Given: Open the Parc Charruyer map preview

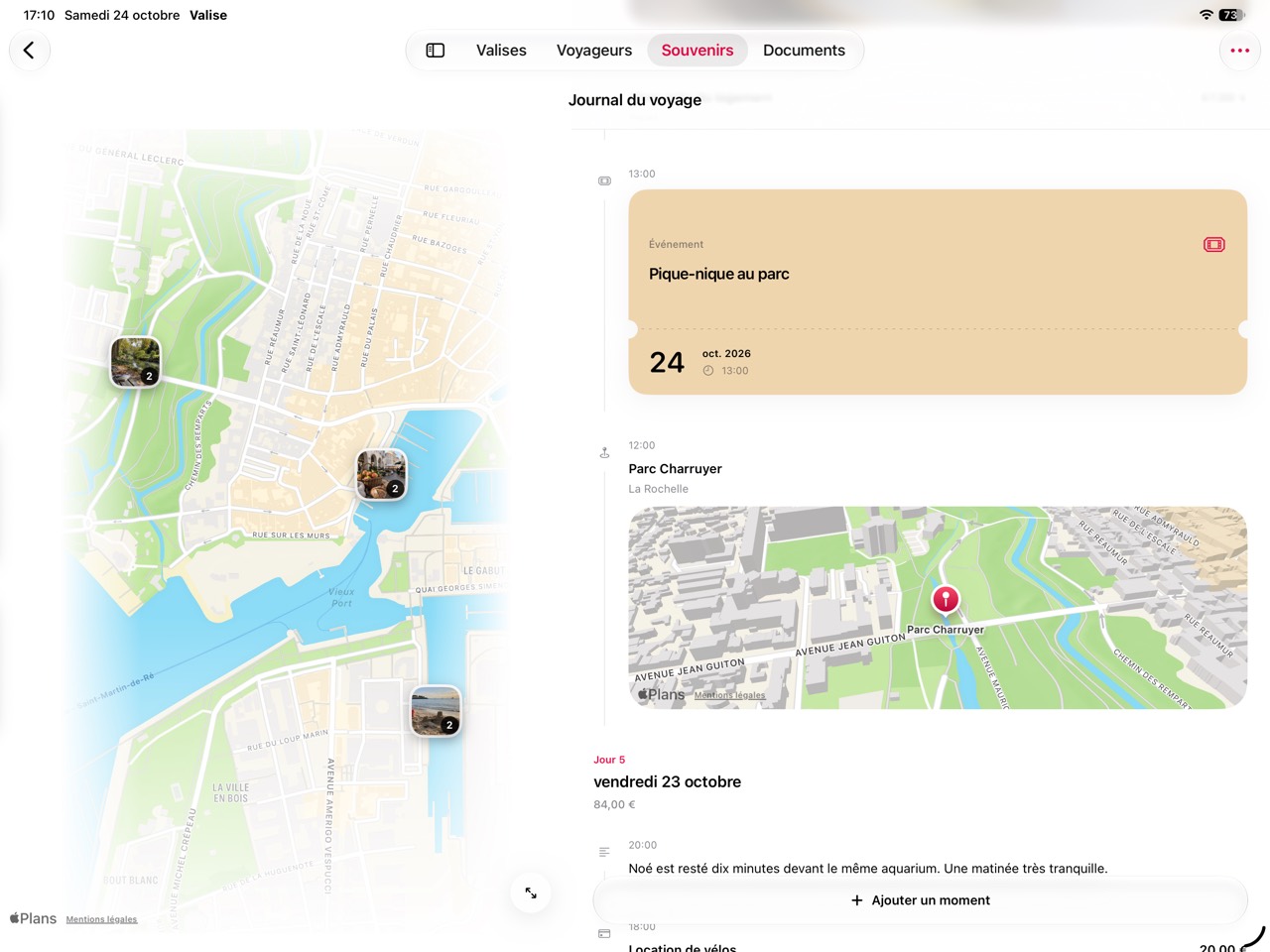Looking at the screenshot, I should click(938, 608).
